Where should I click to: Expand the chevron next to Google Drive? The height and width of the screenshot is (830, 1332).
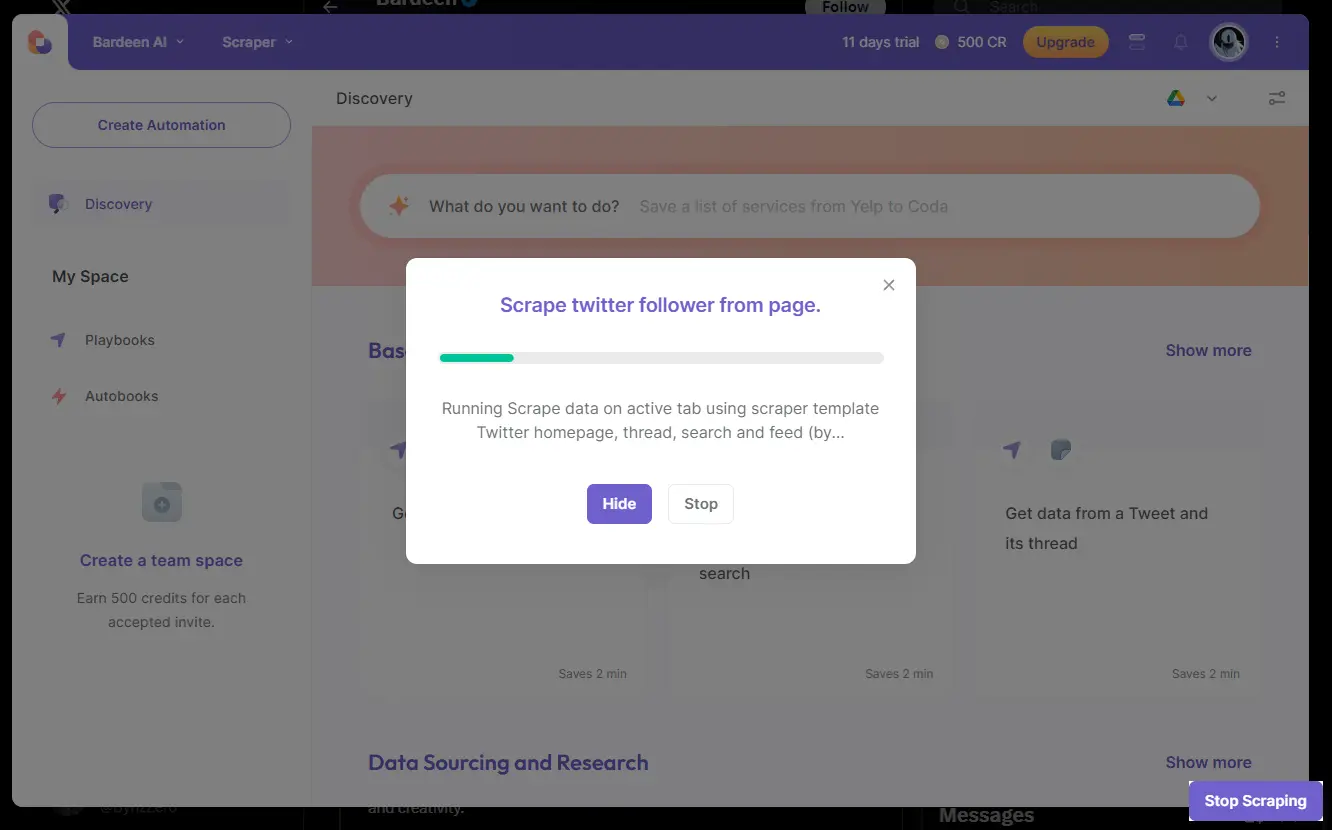click(1212, 98)
